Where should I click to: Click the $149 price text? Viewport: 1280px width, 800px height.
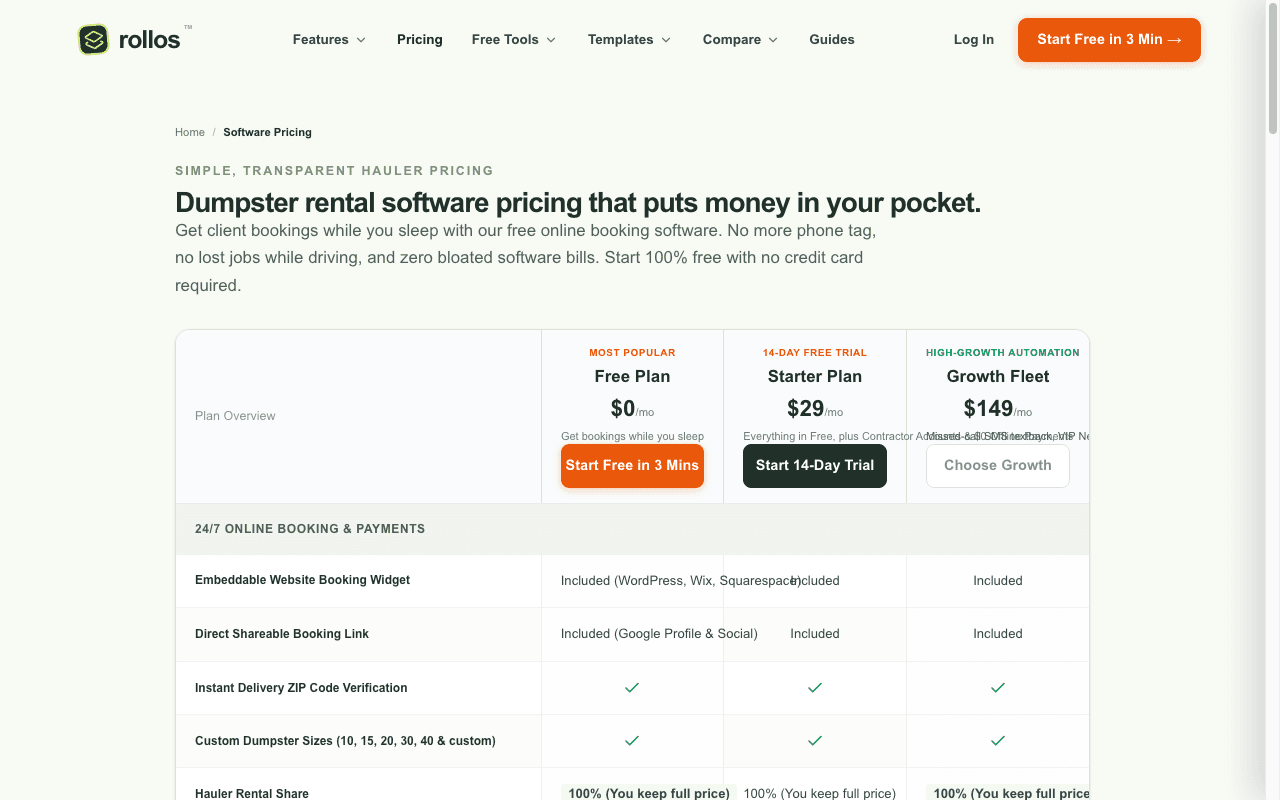pos(989,408)
